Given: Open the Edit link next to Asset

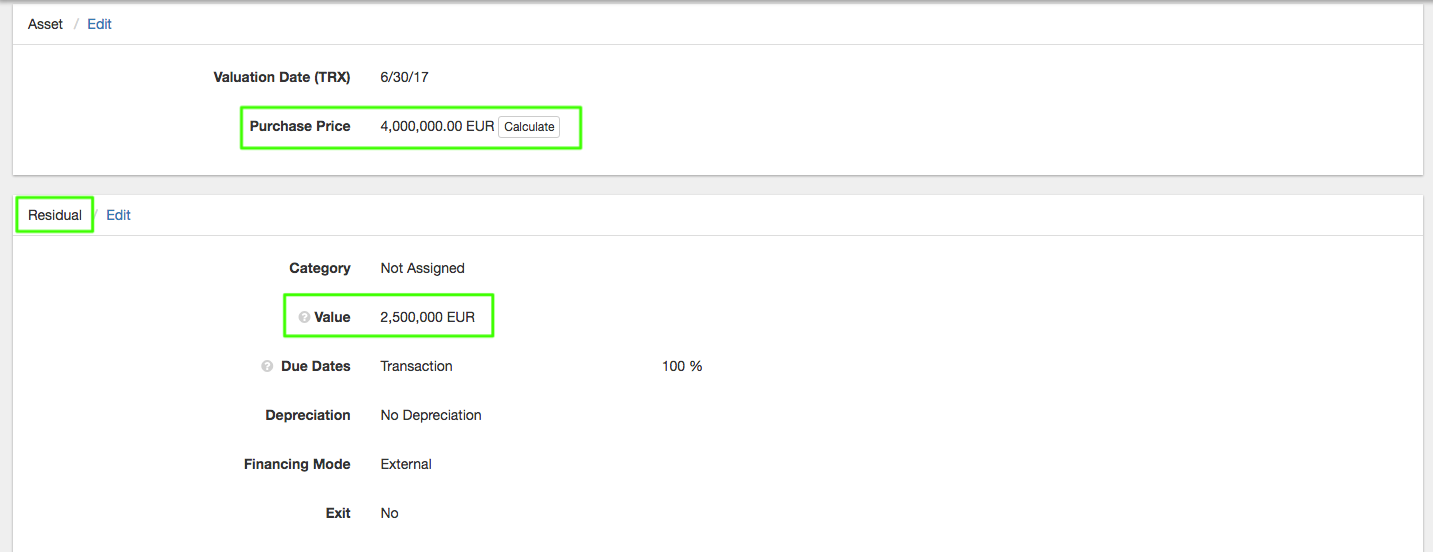Looking at the screenshot, I should pos(99,24).
